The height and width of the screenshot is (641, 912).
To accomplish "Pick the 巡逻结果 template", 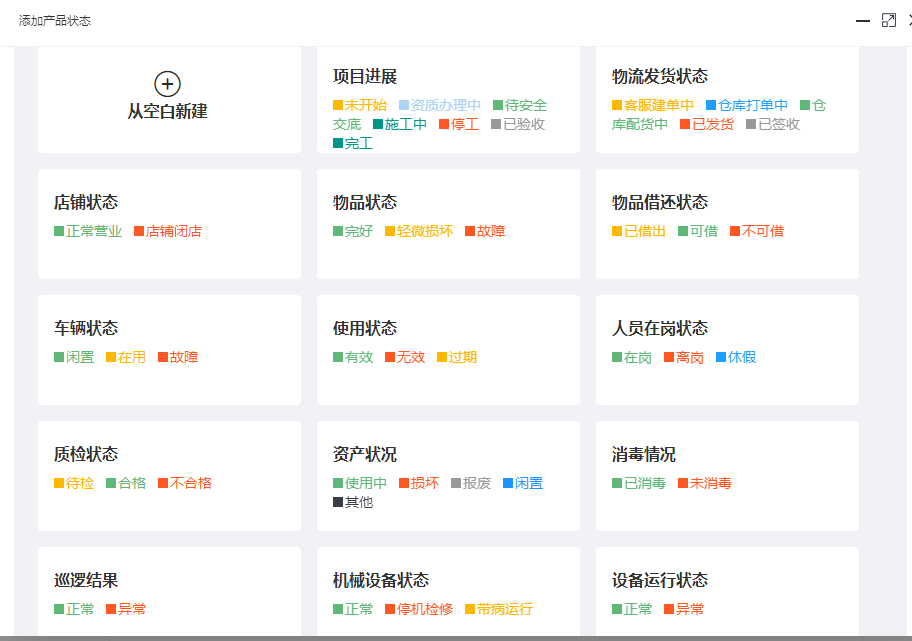I will pos(86,581).
